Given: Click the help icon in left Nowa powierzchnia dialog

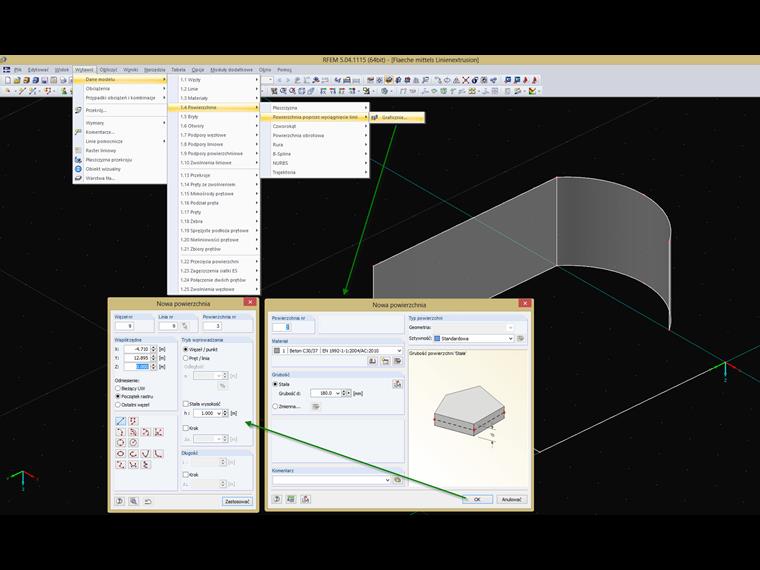Looking at the screenshot, I should (120, 501).
